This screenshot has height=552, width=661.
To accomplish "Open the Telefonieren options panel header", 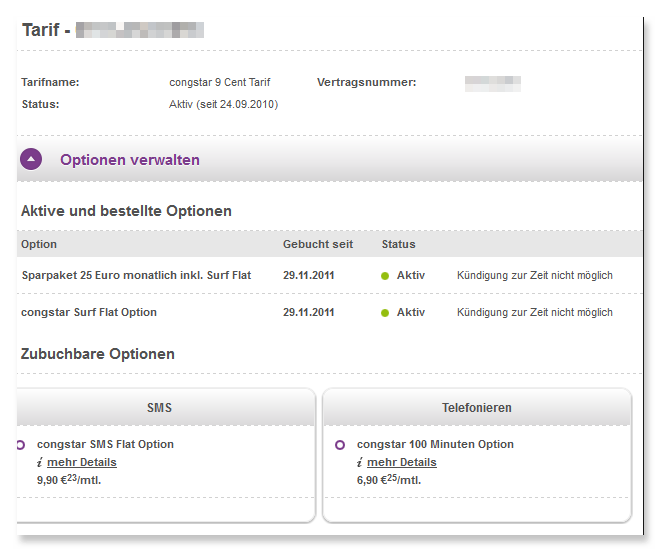I will click(x=477, y=408).
